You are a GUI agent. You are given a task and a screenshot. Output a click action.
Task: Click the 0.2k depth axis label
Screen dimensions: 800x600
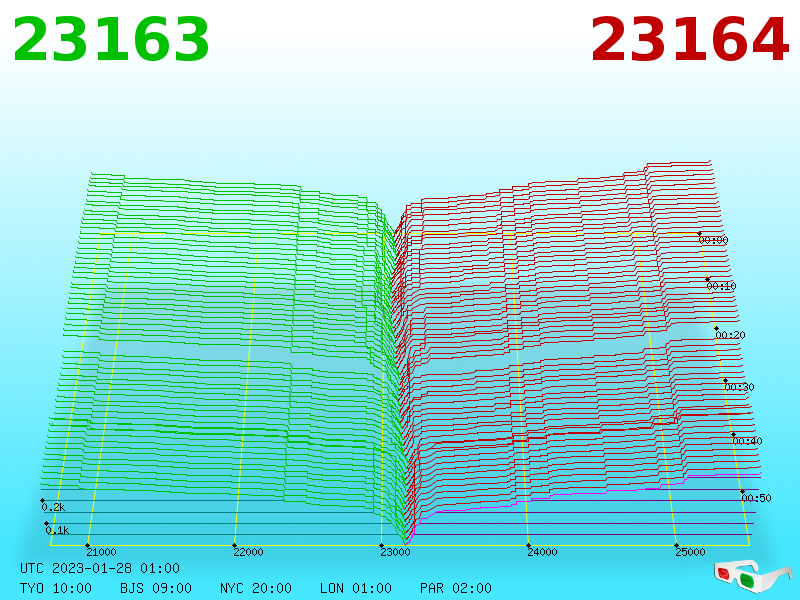tap(53, 507)
